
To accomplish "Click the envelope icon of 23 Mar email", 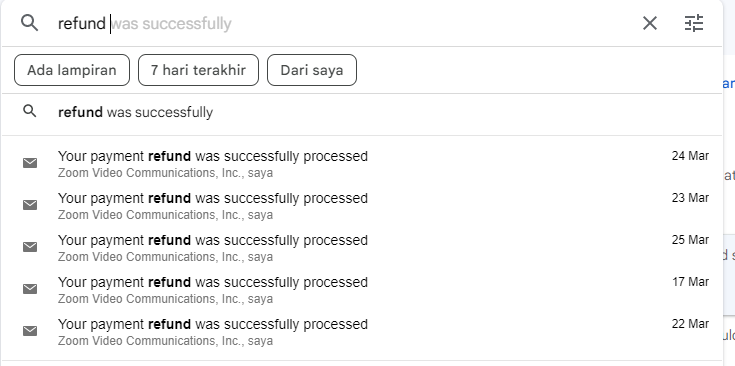I will point(30,205).
